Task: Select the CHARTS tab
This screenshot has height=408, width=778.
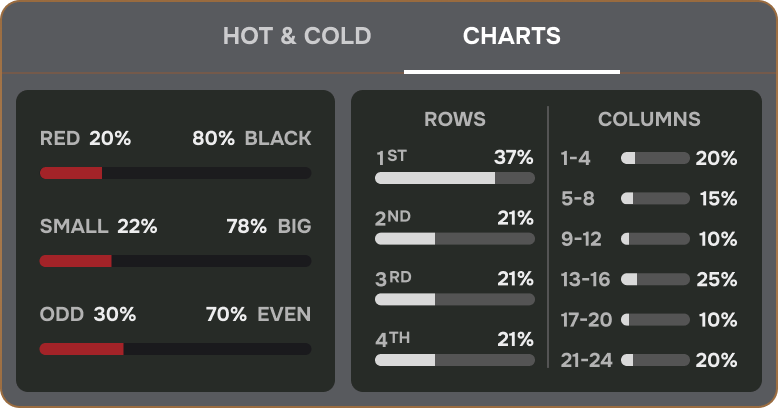Action: pyautogui.click(x=512, y=36)
